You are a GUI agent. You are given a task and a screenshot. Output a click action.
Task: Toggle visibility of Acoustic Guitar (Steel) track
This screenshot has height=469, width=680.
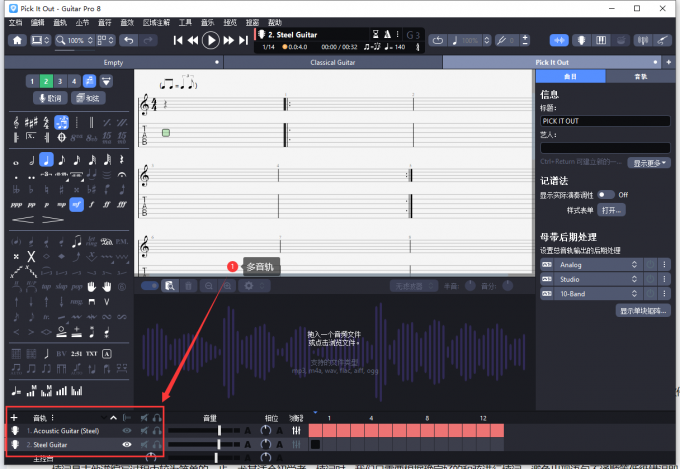[127, 430]
